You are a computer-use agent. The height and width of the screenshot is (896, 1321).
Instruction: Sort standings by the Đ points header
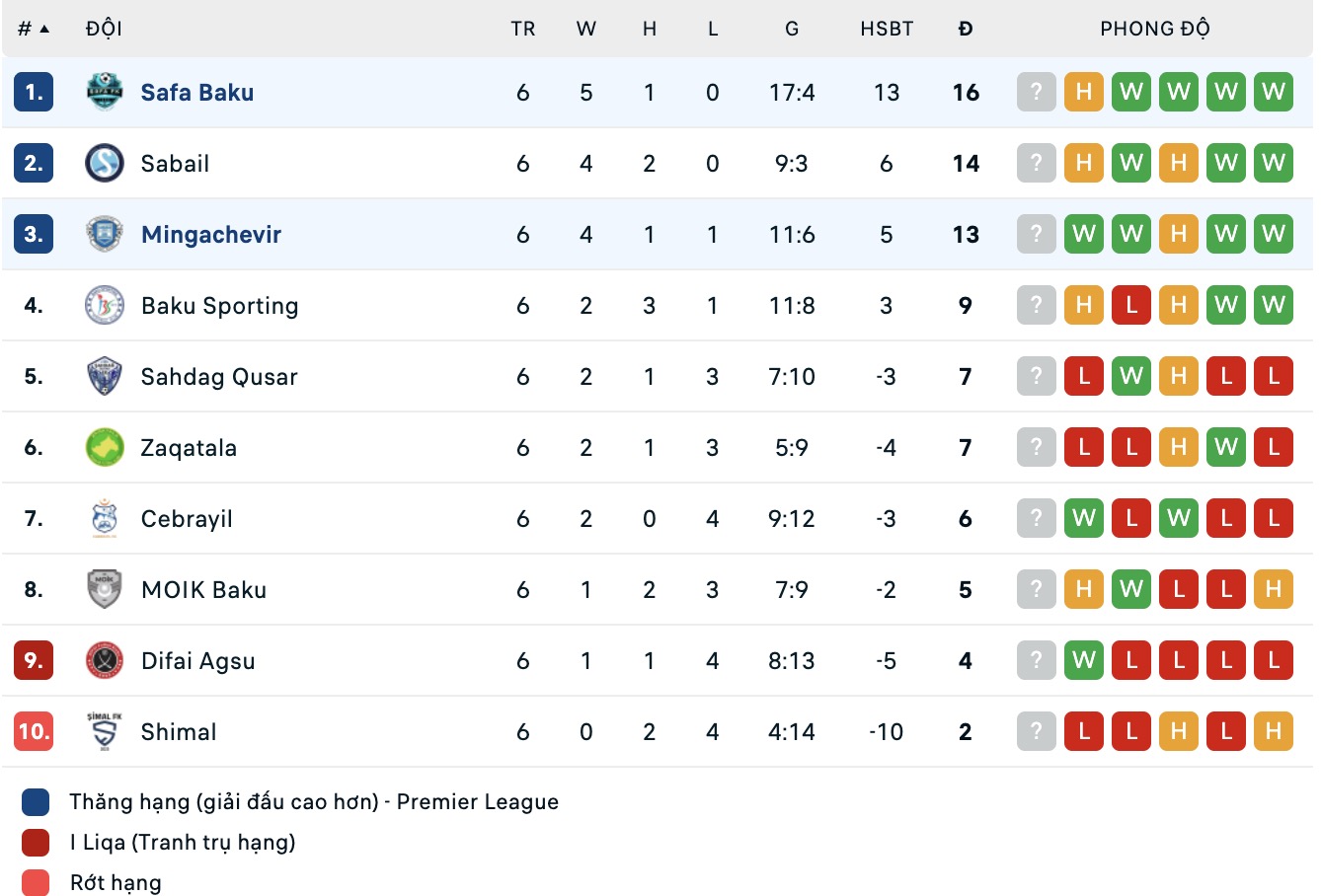[x=965, y=29]
